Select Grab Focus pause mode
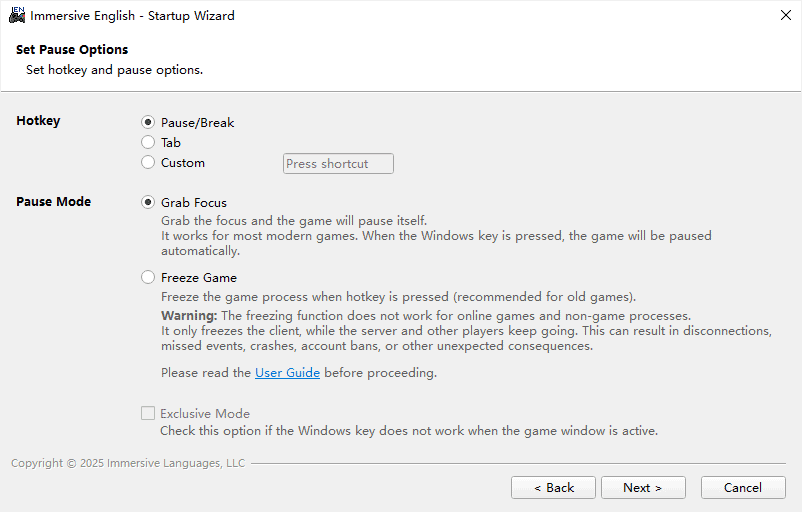802x512 pixels. pyautogui.click(x=149, y=203)
